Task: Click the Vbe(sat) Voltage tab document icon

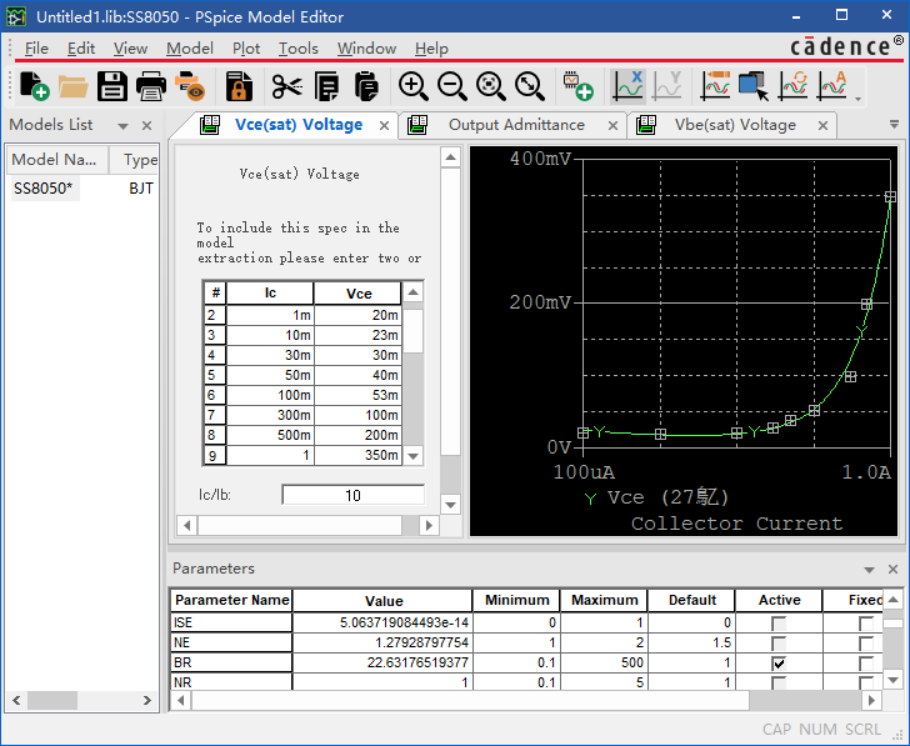Action: coord(646,125)
